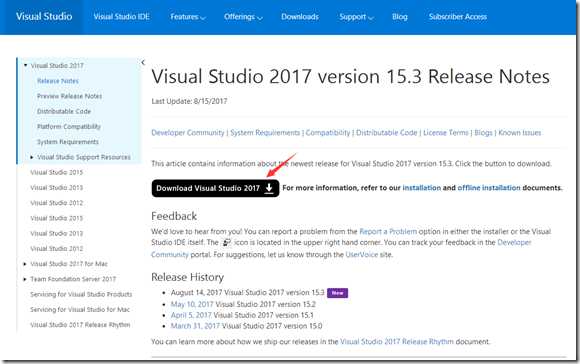Open Visual Studio 2017 Release Rhythm in sidebar
580x364 pixels.
(x=80, y=324)
